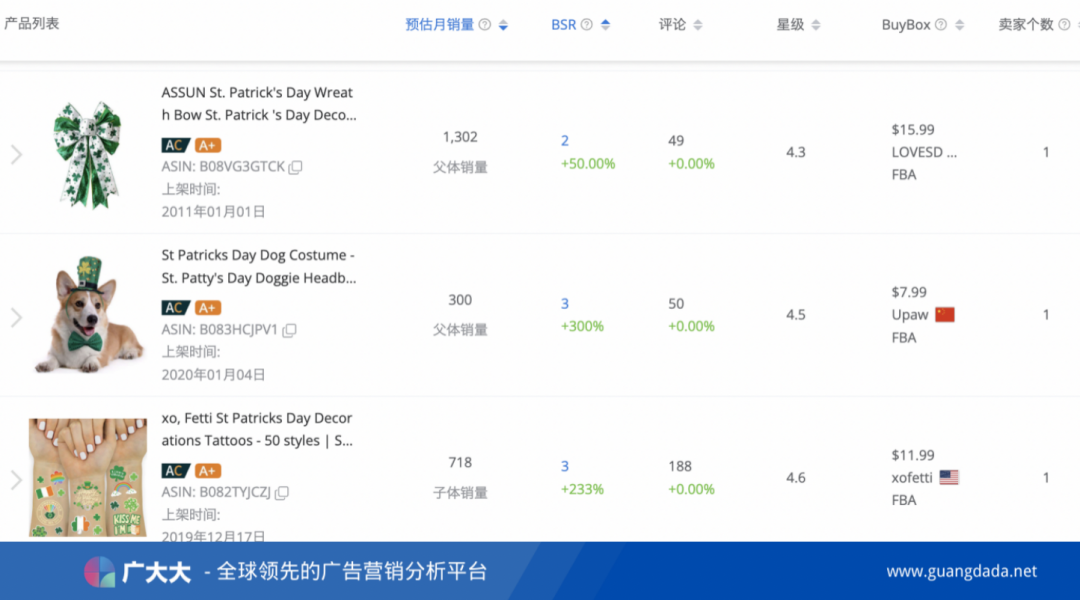The image size is (1080, 600).
Task: Click AC badge on xo, Fetti tattoos row
Action: pos(175,471)
